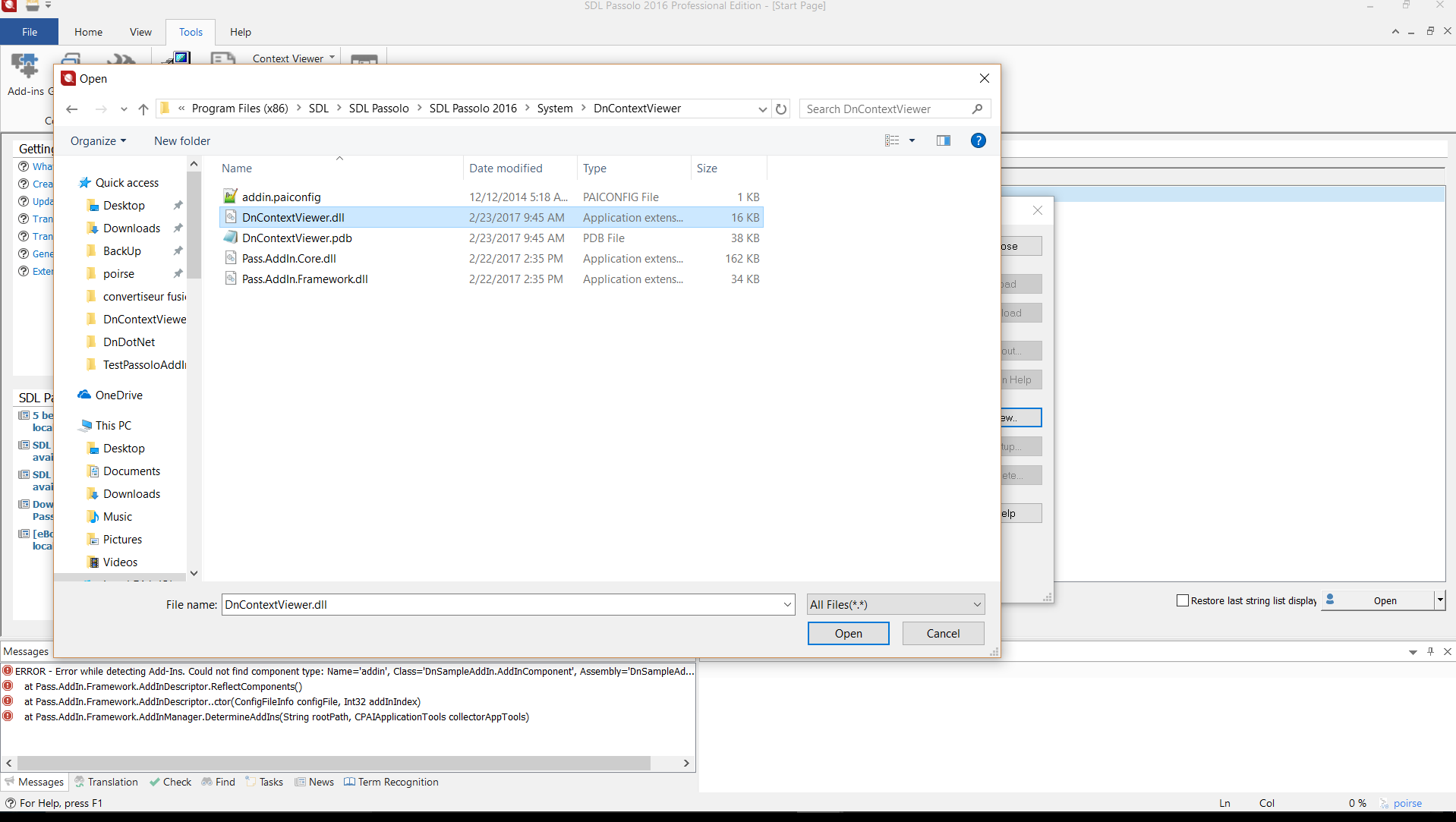Open Music folder under This PC
1456x822 pixels.
pos(117,517)
